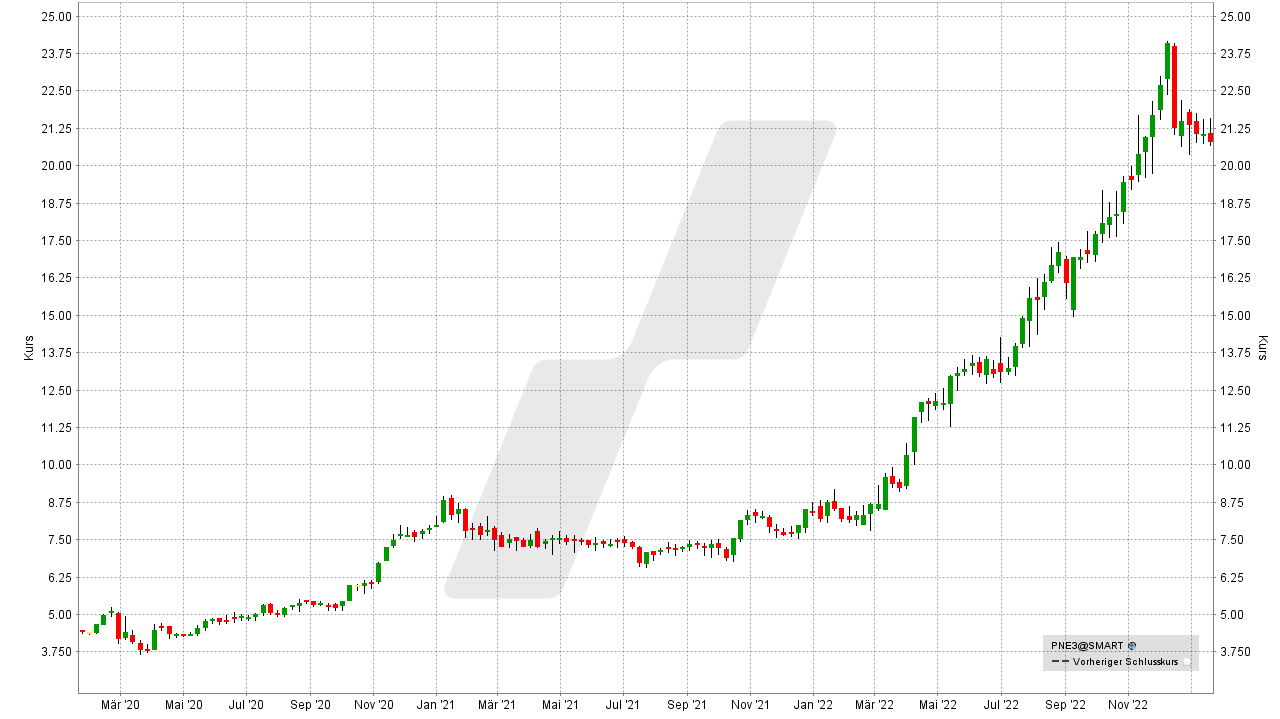Click the Mai '22 date label
This screenshot has height=719, width=1280.
coord(937,705)
